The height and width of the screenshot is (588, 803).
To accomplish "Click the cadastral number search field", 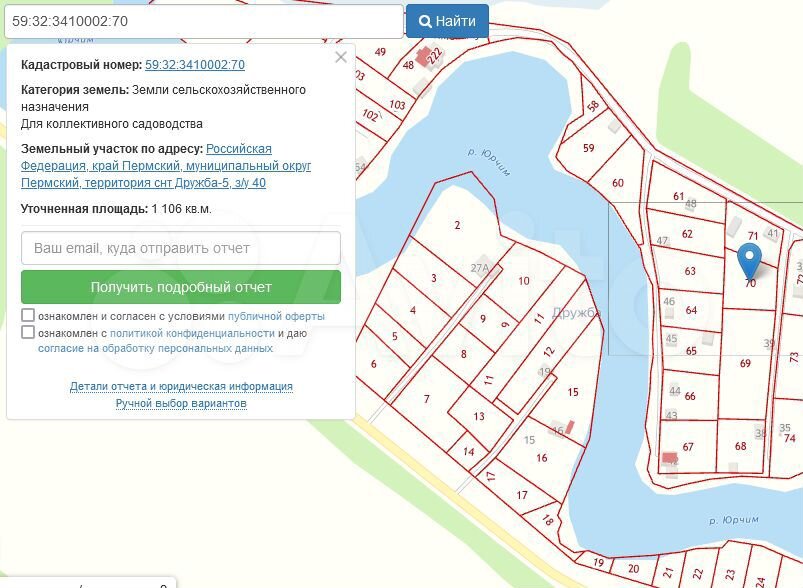I will [202, 21].
